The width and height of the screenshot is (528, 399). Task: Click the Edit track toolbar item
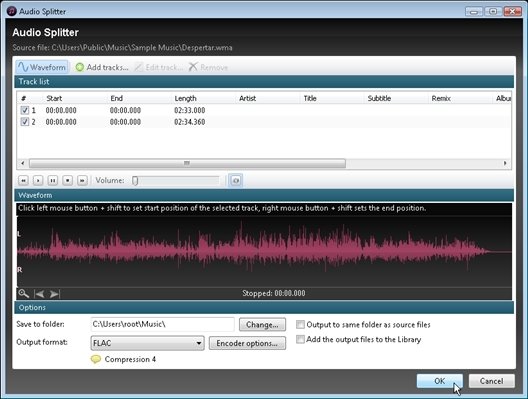click(x=159, y=67)
